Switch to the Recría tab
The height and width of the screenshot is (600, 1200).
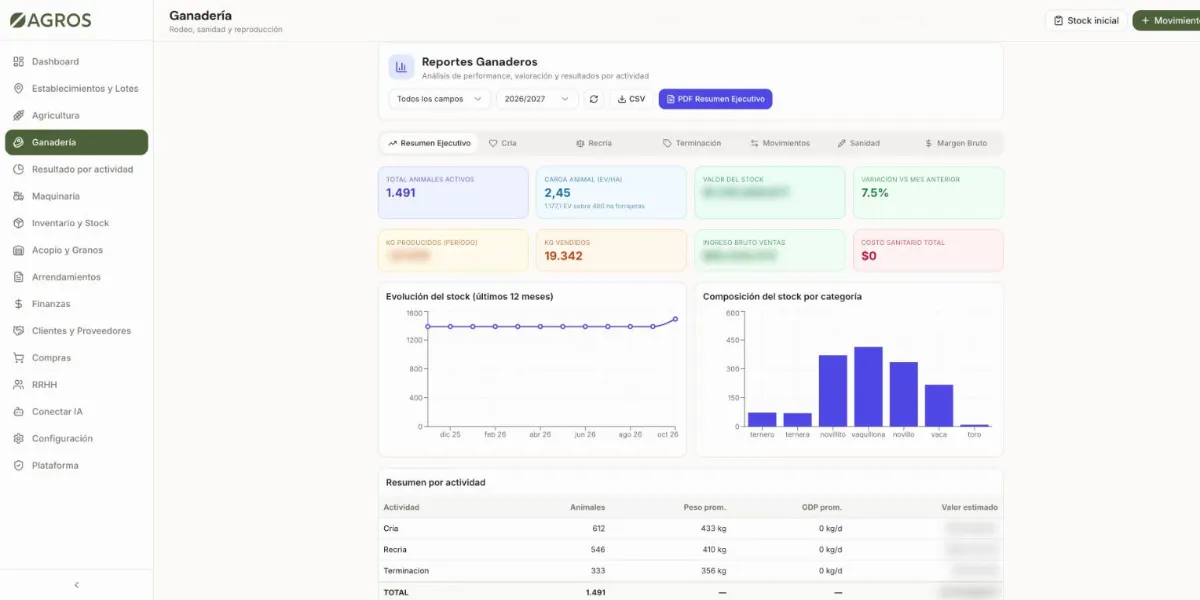pyautogui.click(x=594, y=143)
